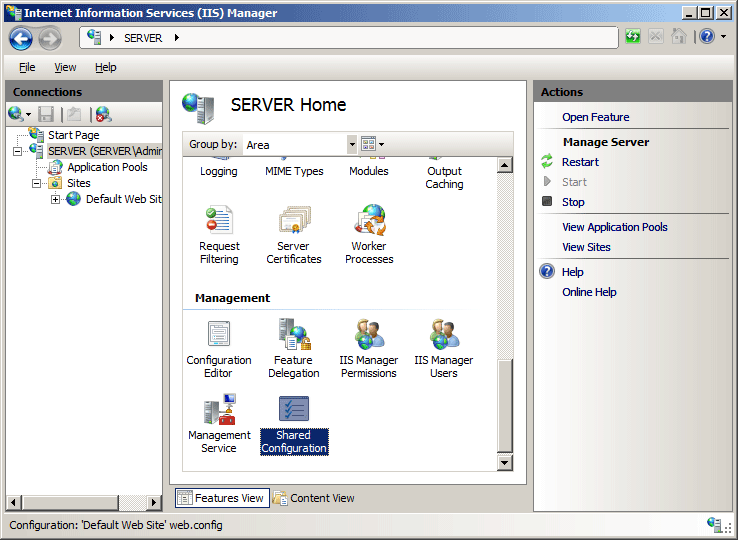The width and height of the screenshot is (738, 540).
Task: Click the View Application Pools link
Action: tap(615, 227)
